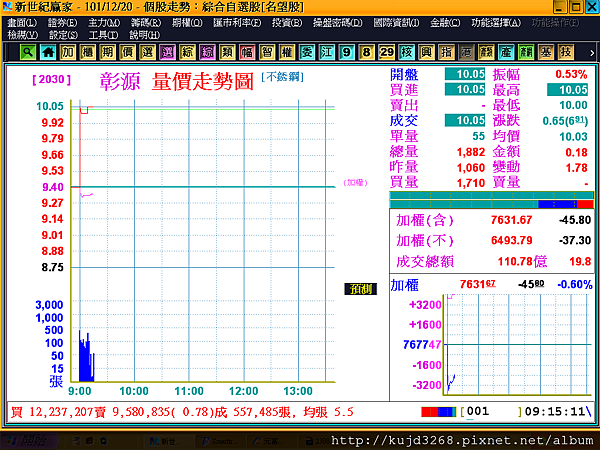Click the green magnifier search icon
The image size is (600, 450).
[28, 52]
